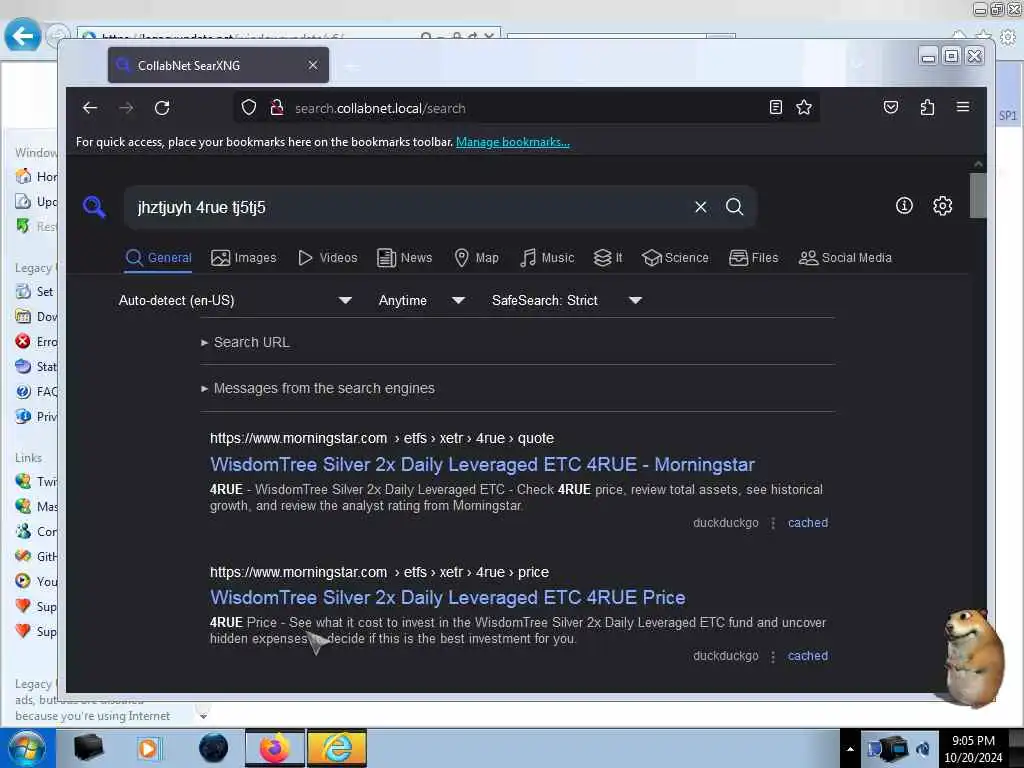1024x768 pixels.
Task: Switch to IT search tab
Action: pyautogui.click(x=608, y=258)
